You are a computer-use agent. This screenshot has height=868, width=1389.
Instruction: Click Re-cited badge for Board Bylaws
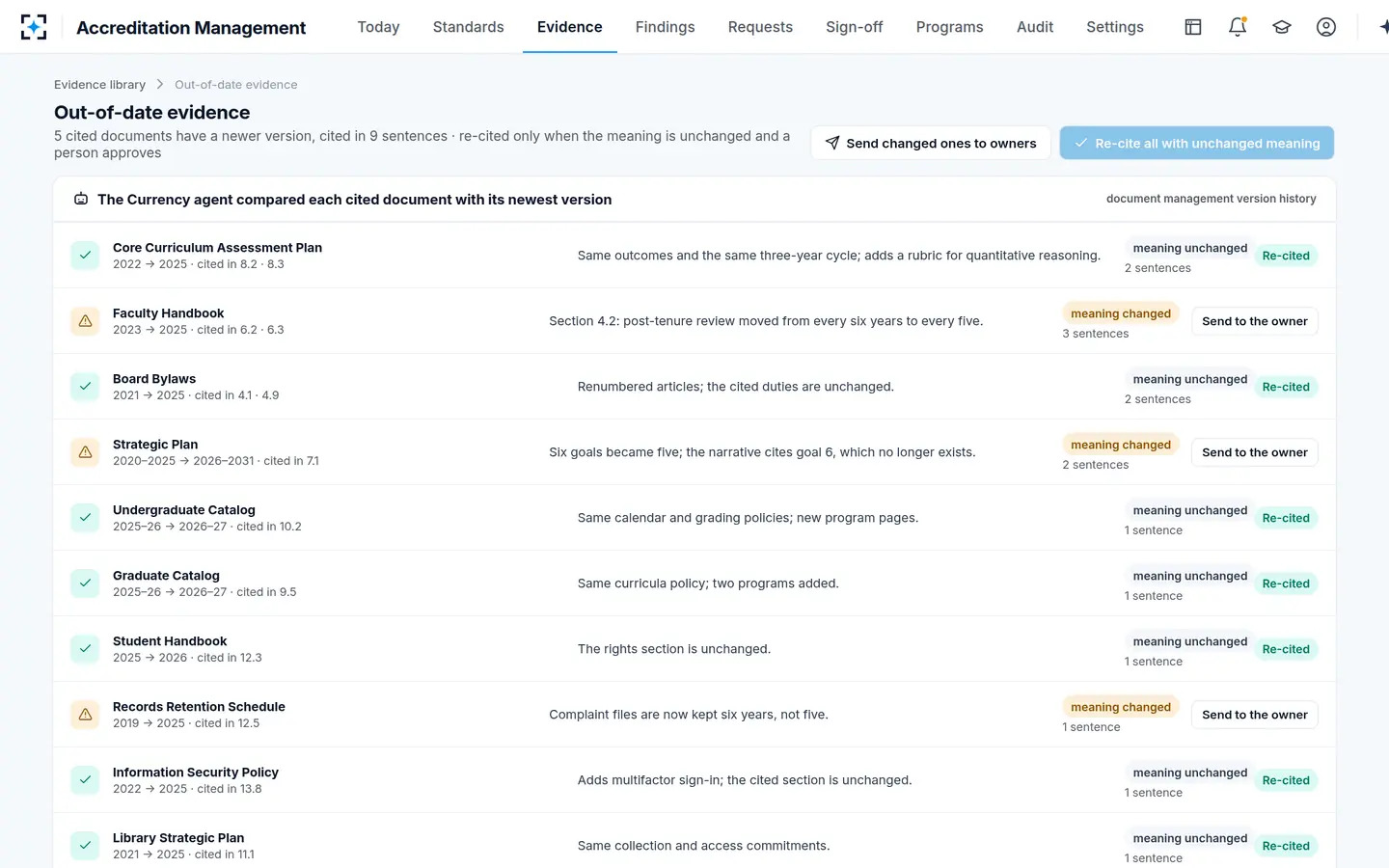coord(1286,387)
